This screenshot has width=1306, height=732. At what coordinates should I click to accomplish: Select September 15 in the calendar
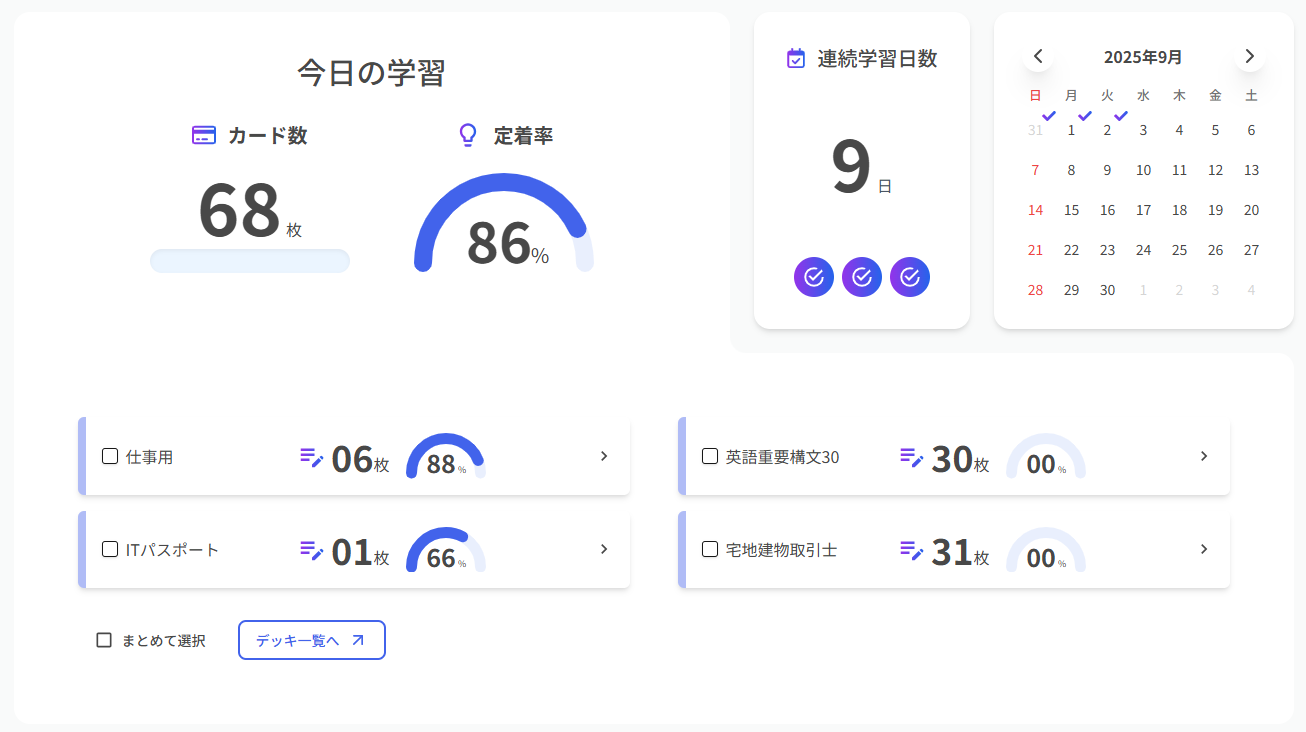[1071, 210]
